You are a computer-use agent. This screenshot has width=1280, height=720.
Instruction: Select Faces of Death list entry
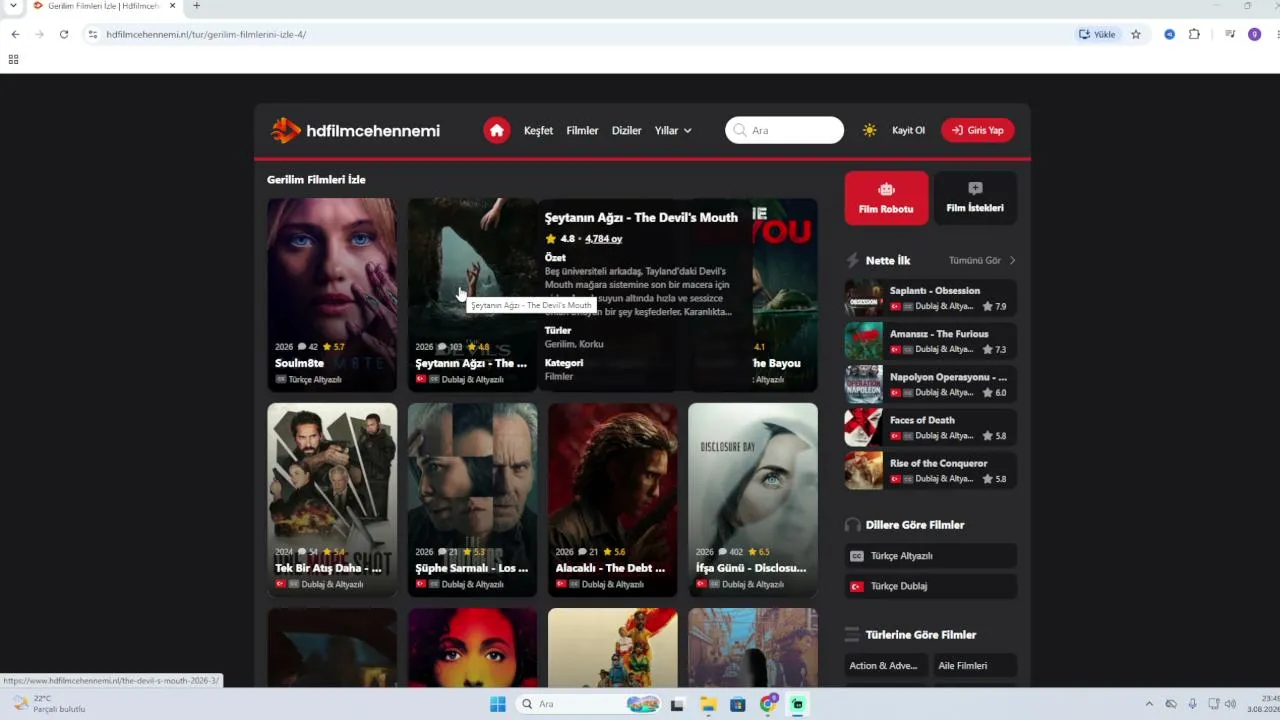click(x=930, y=427)
